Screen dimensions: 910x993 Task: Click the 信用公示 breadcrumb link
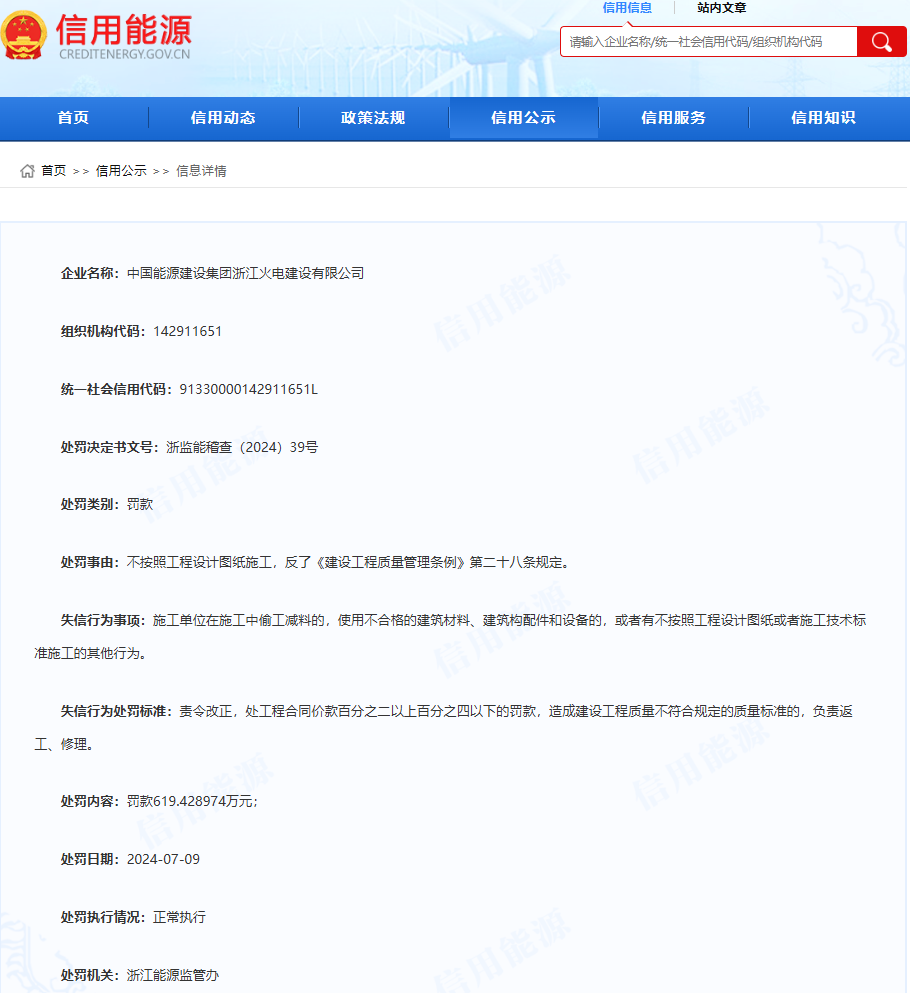click(121, 171)
